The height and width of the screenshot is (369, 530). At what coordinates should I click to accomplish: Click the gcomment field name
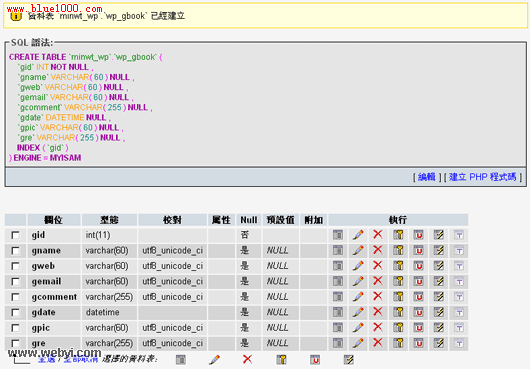tap(54, 297)
